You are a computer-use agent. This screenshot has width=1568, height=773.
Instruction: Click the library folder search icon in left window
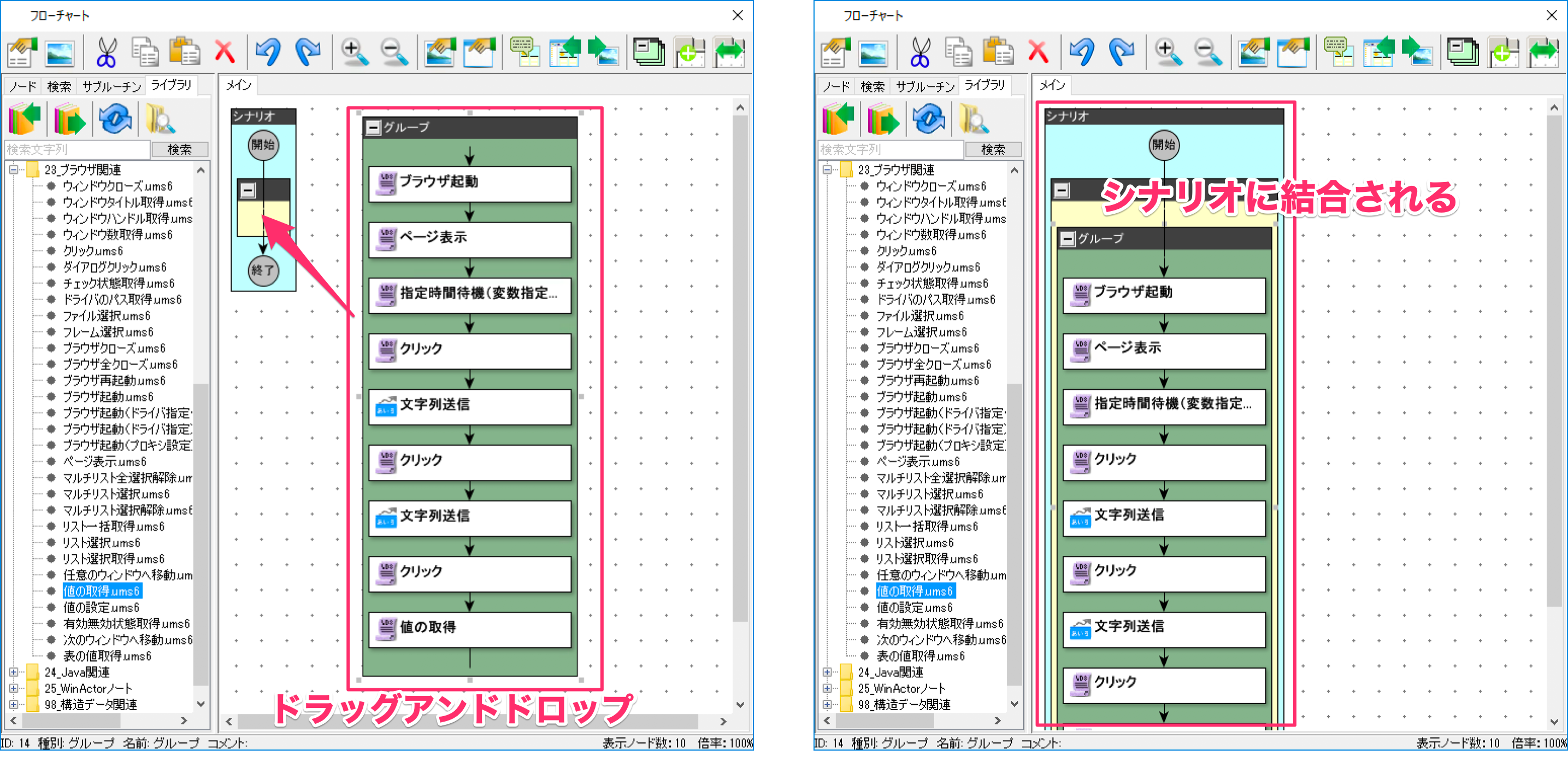(x=160, y=119)
